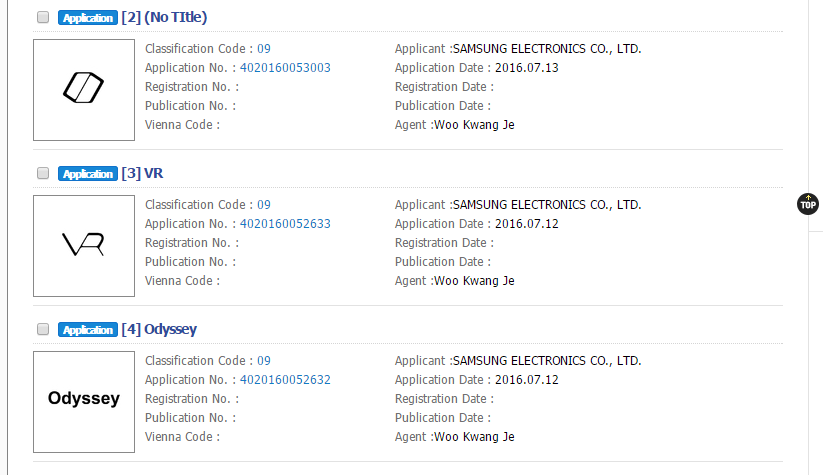Viewport: 823px width, 475px height.
Task: View the VR logo thumbnail
Action: [x=84, y=246]
